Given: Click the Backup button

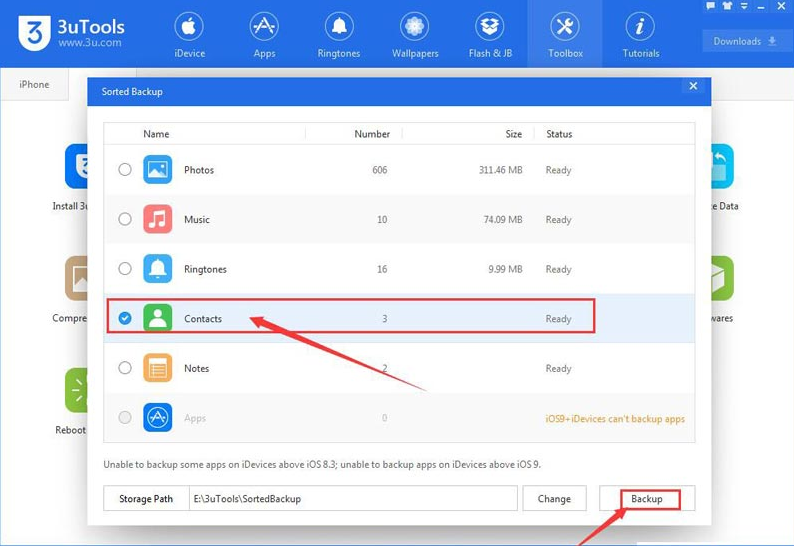Looking at the screenshot, I should coord(647,499).
